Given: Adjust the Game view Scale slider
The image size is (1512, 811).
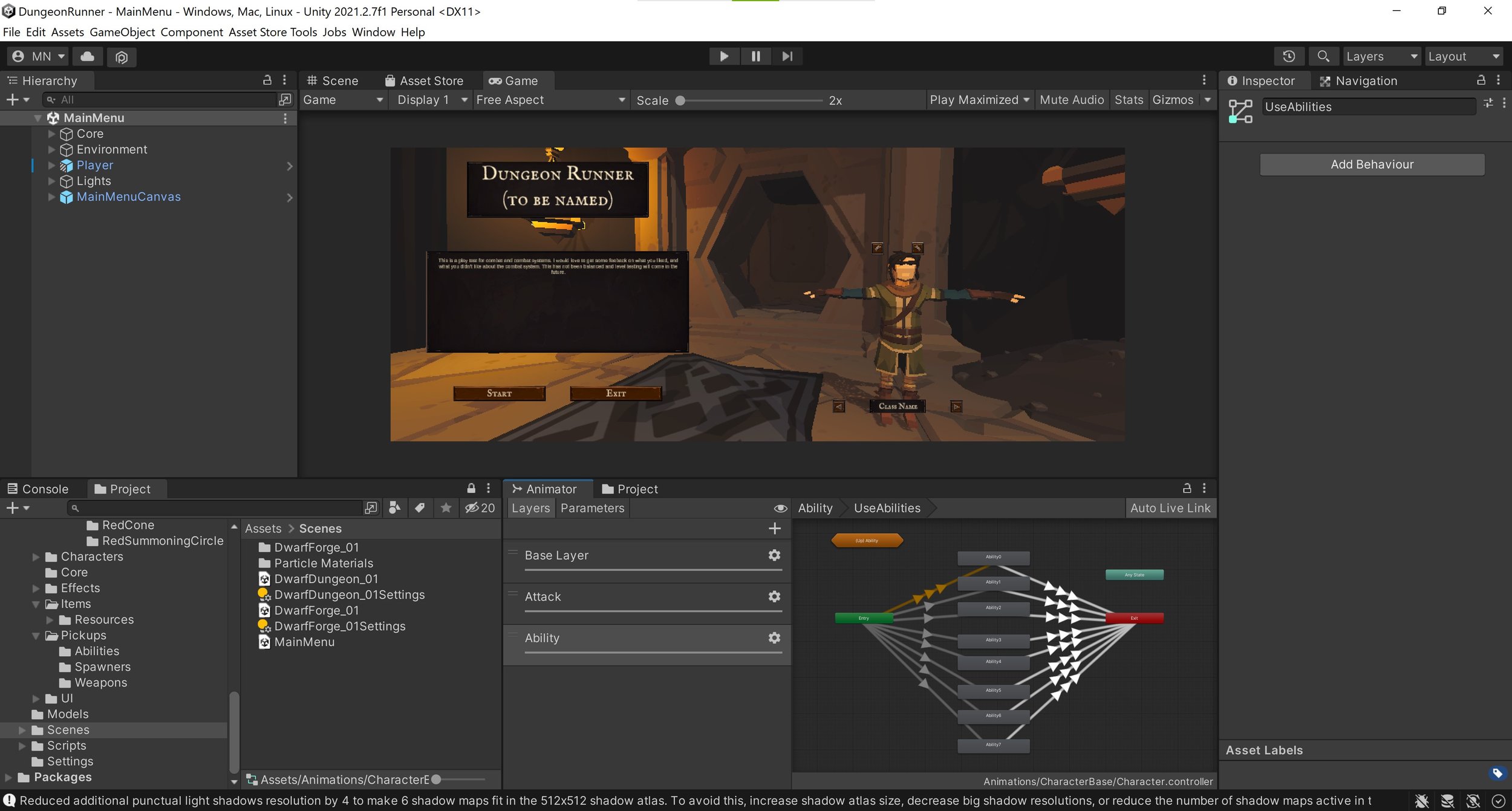Looking at the screenshot, I should pos(681,100).
